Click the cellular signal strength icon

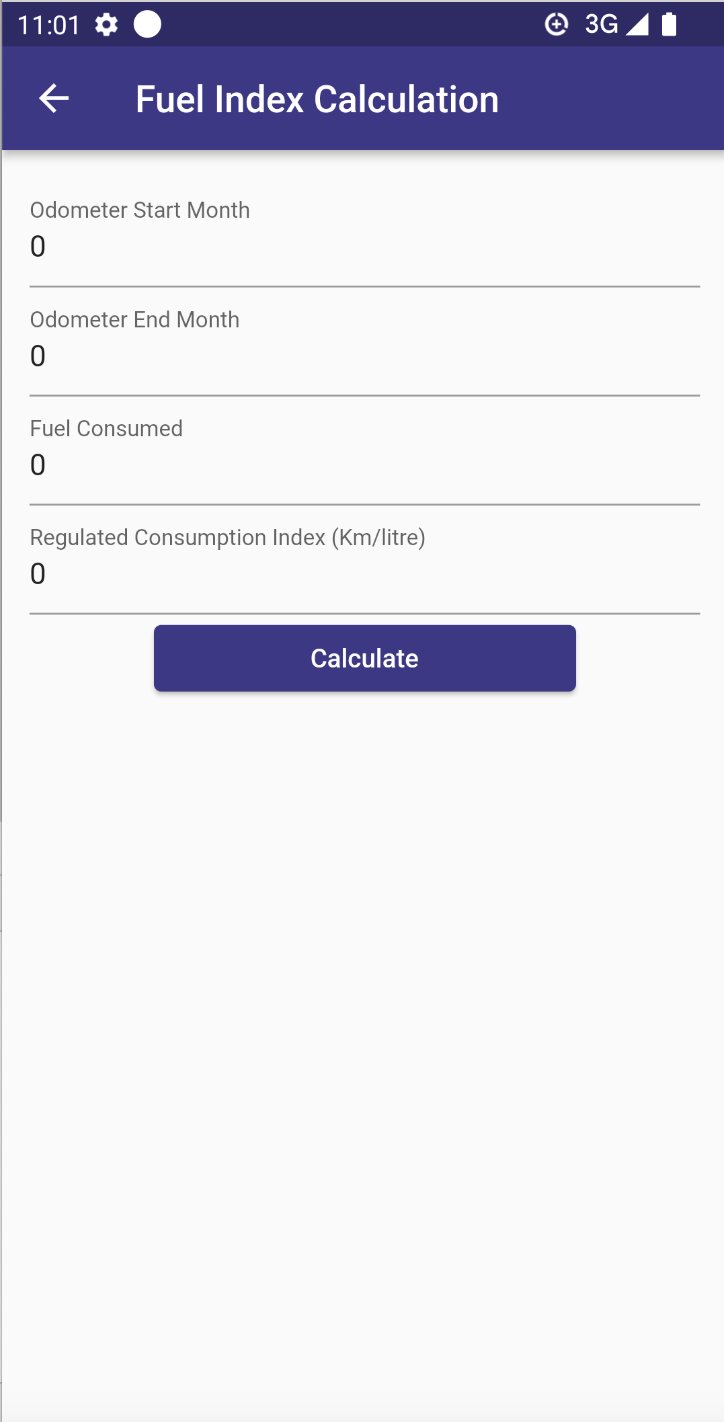tap(637, 25)
